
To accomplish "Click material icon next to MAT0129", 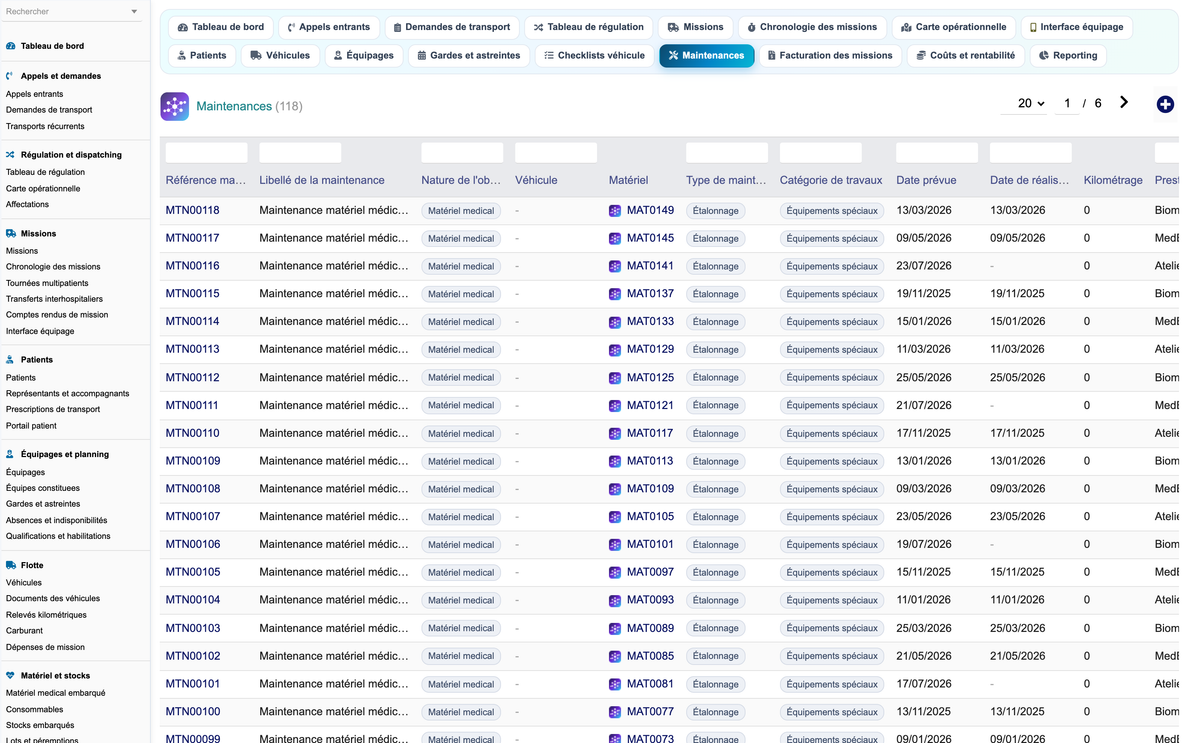I will 615,350.
